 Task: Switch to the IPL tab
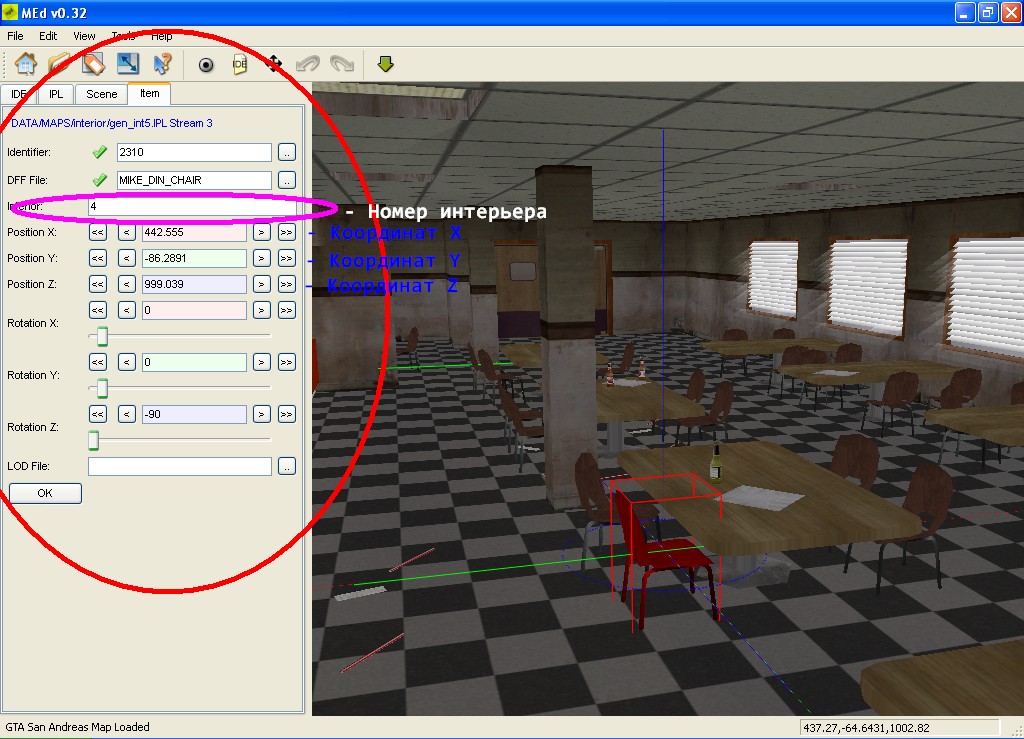tap(56, 94)
